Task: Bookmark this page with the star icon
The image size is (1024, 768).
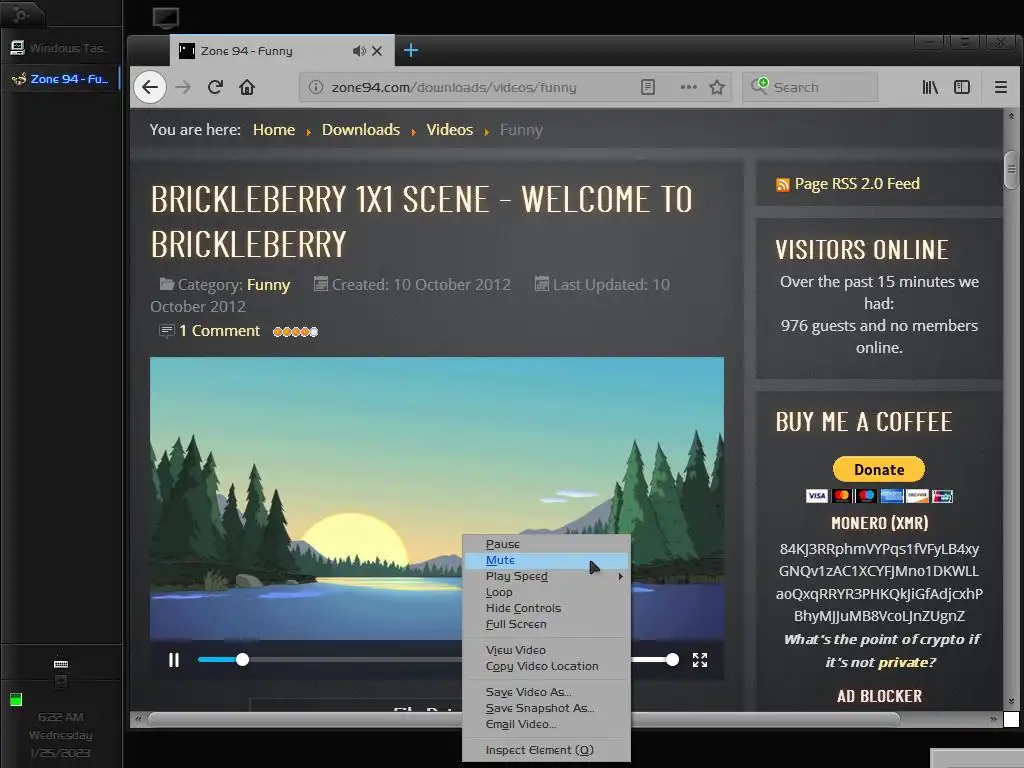Action: [x=717, y=87]
